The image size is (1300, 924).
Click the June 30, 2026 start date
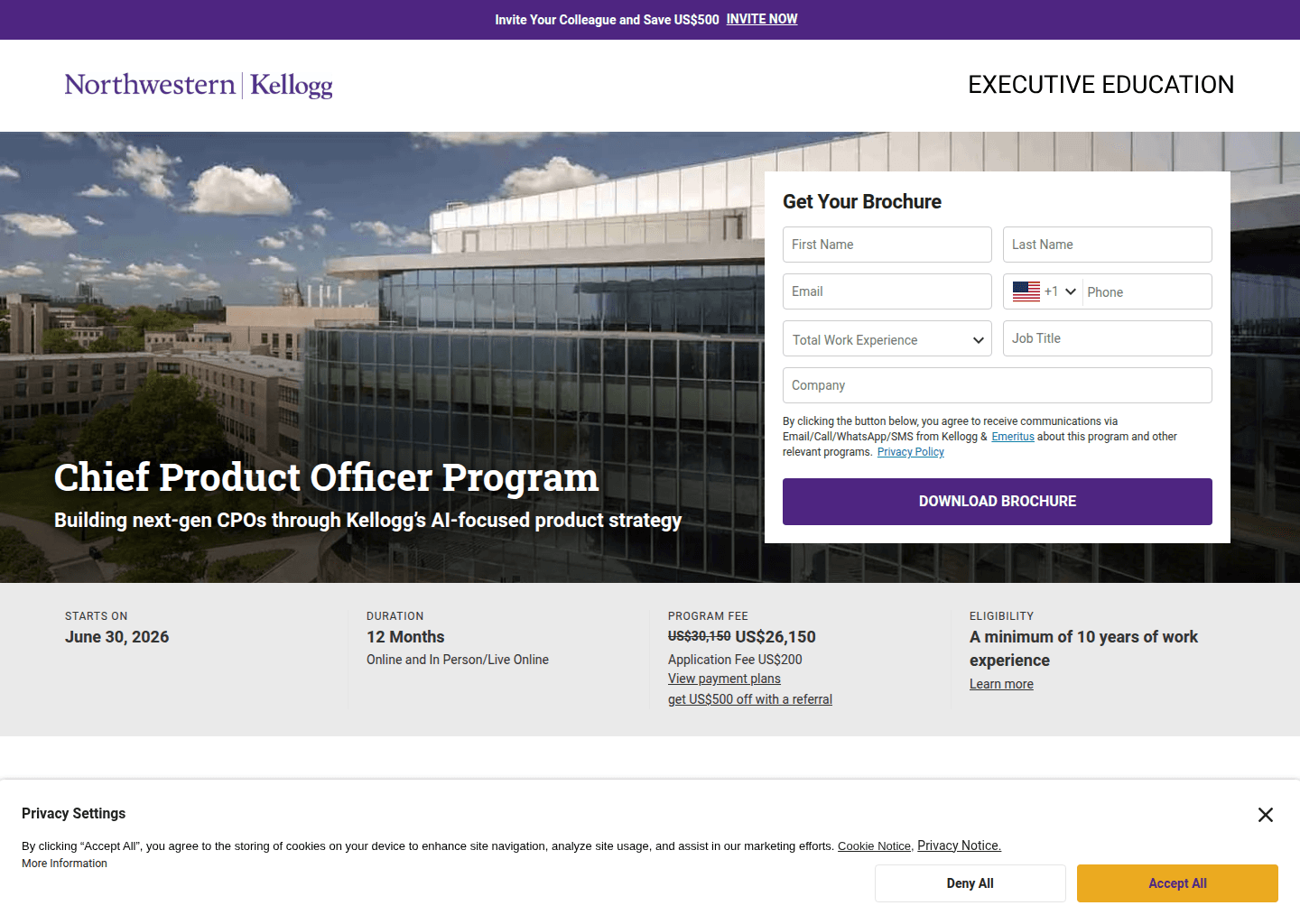pos(117,637)
